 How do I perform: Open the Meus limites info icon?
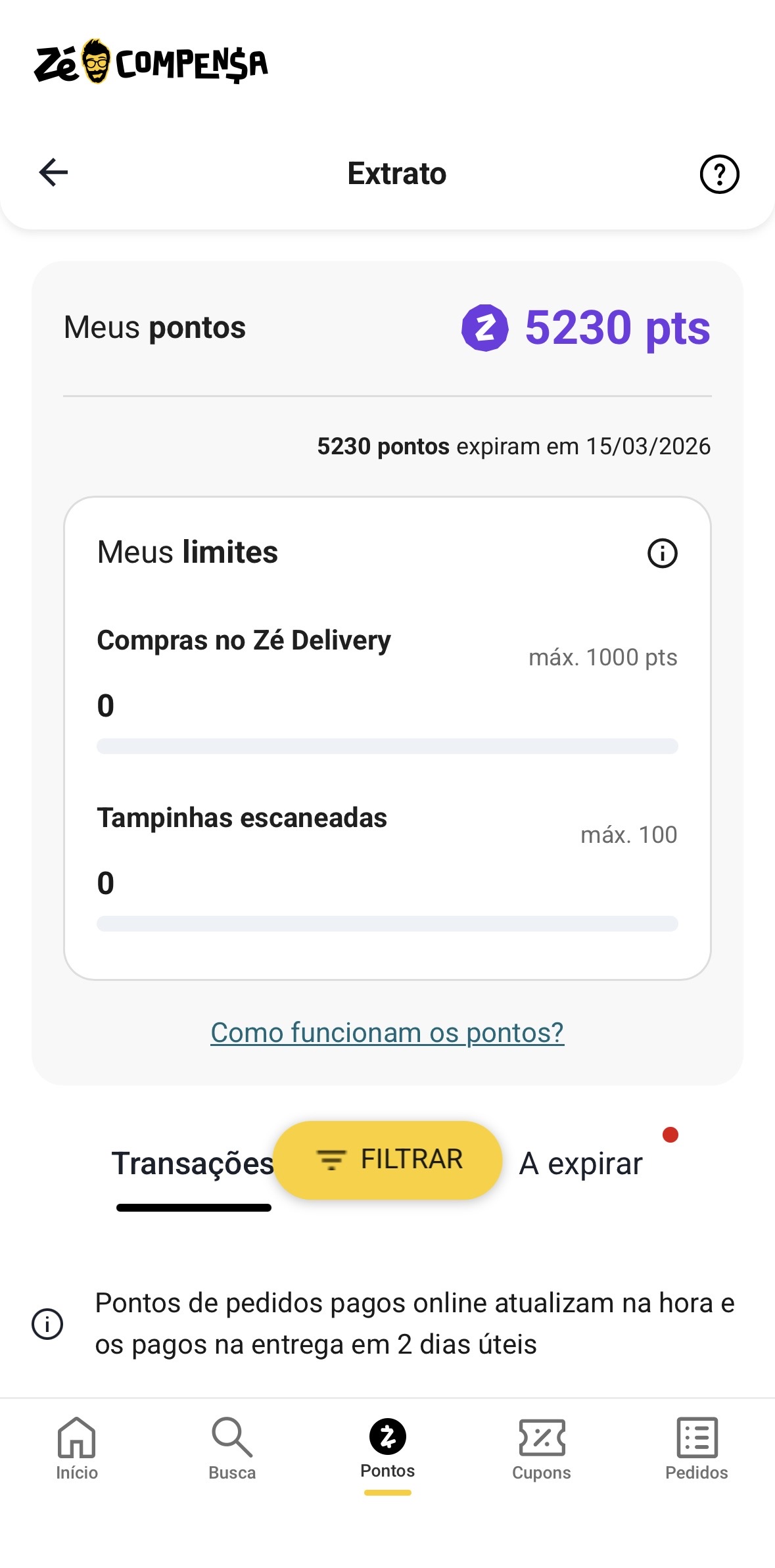(662, 553)
